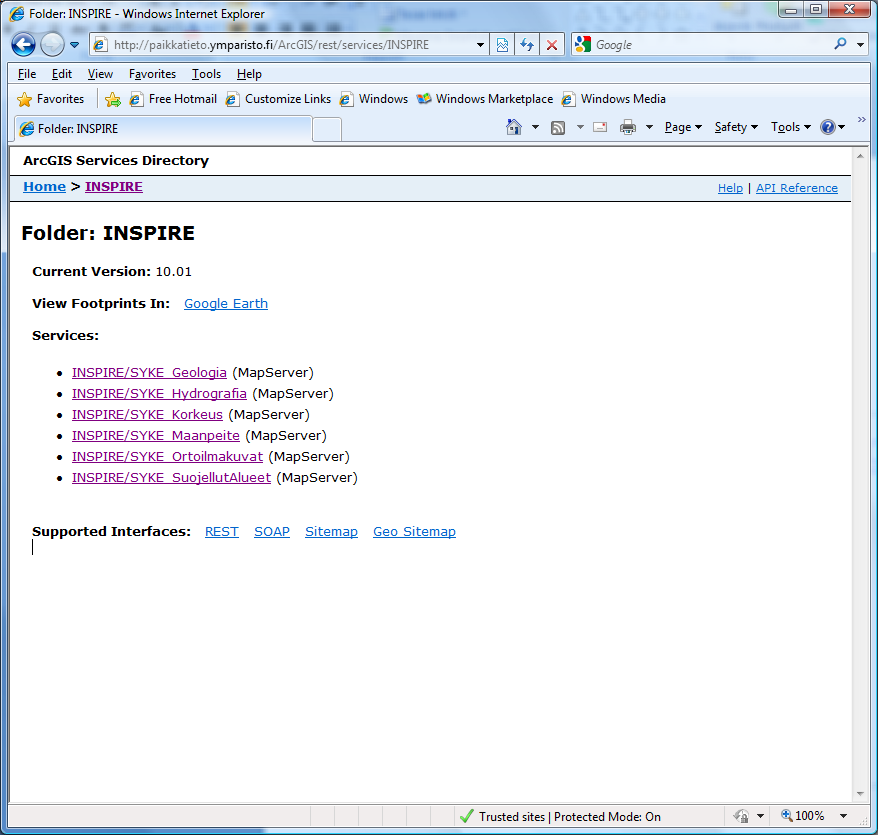Click the Print printer icon
Image resolution: width=878 pixels, height=835 pixels.
pos(628,127)
